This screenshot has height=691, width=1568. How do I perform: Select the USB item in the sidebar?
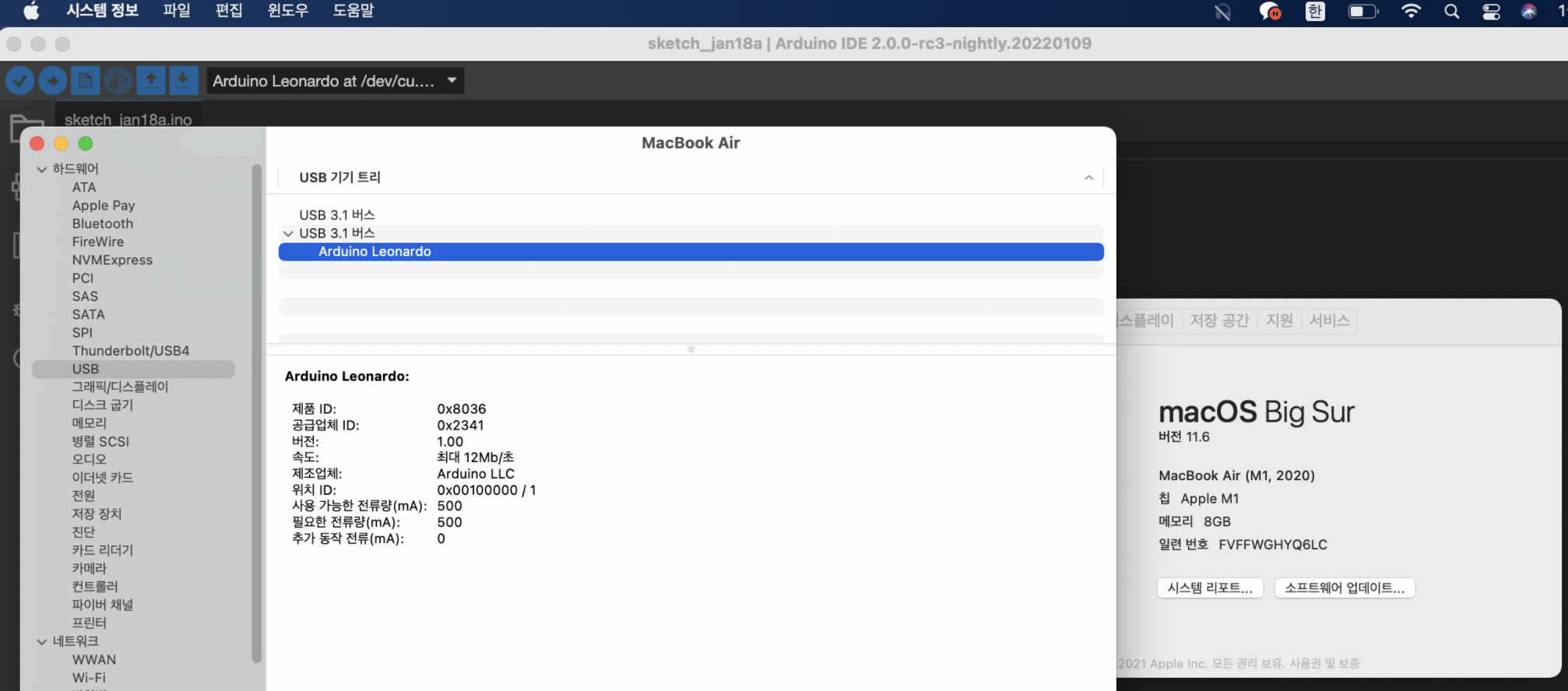coord(133,369)
